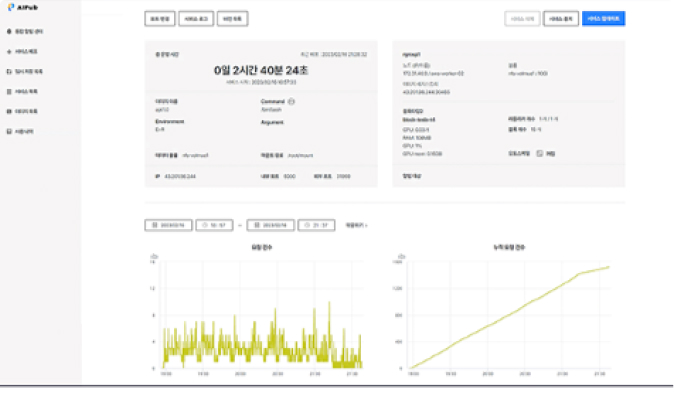This screenshot has width=674, height=394.
Task: Click the AIPub logo in the sidebar
Action: pyautogui.click(x=23, y=7)
